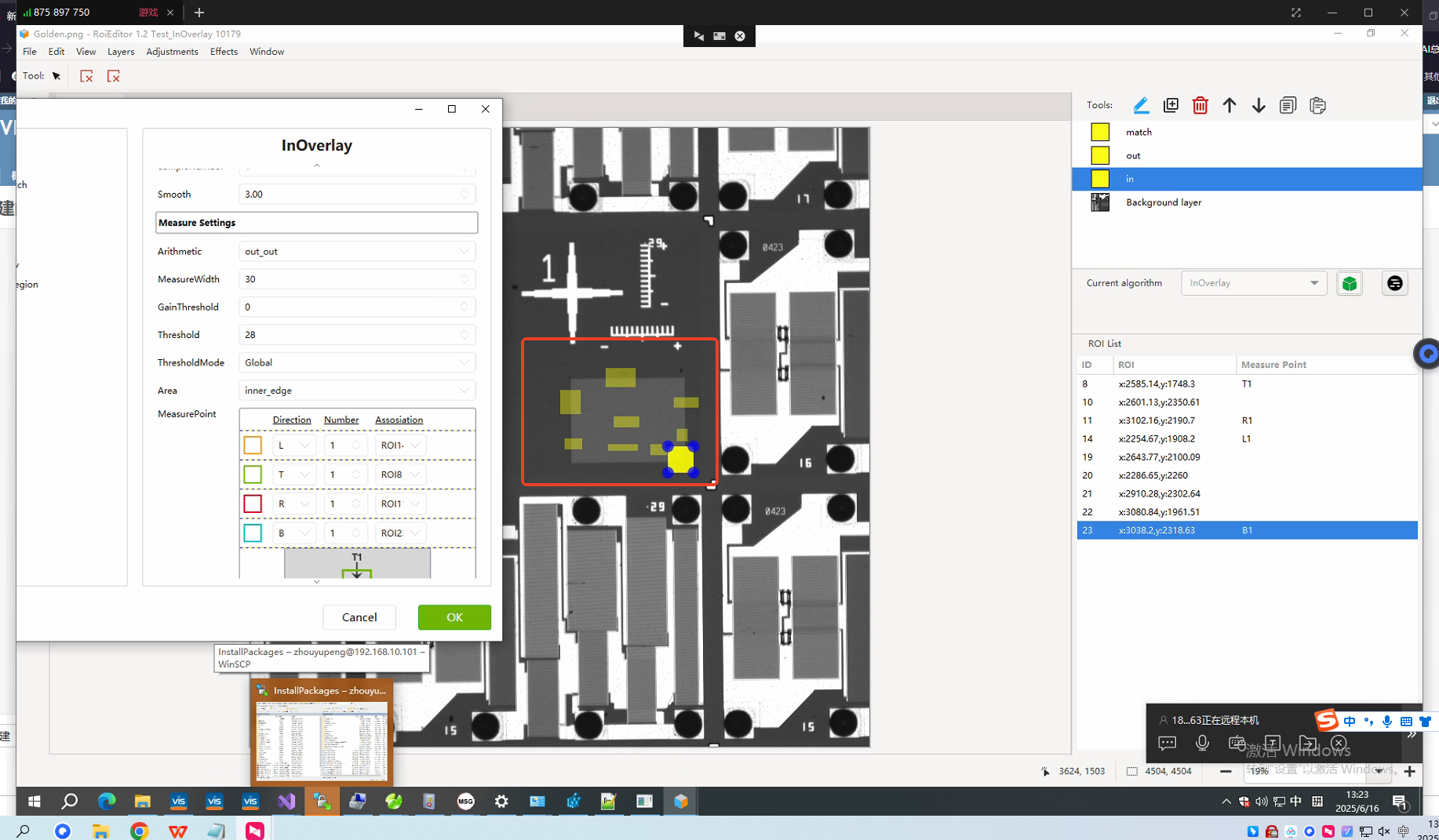Image resolution: width=1439 pixels, height=840 pixels.
Task: Open the File menu
Action: 30,52
